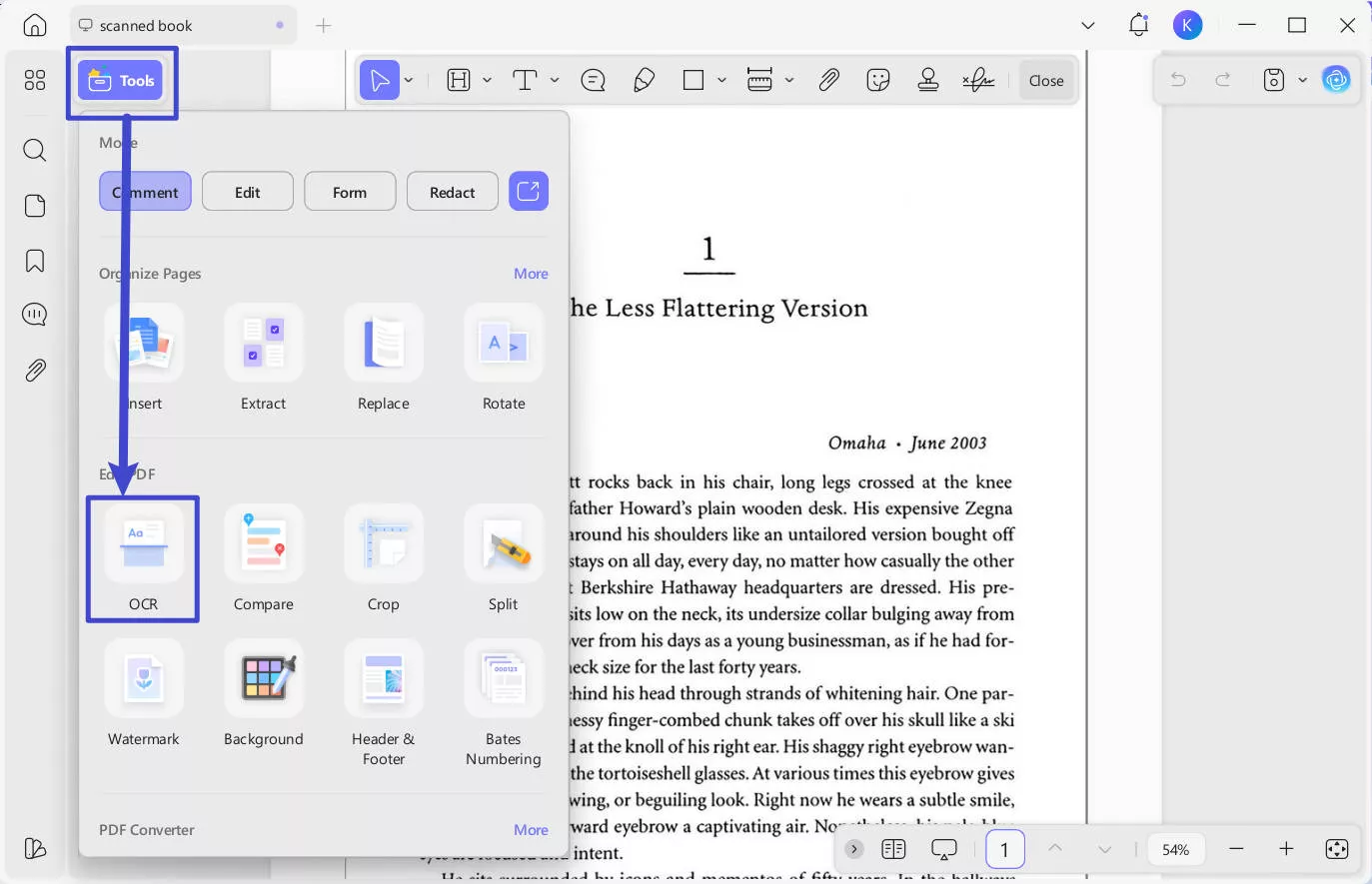Select the Crop tool icon

click(384, 545)
